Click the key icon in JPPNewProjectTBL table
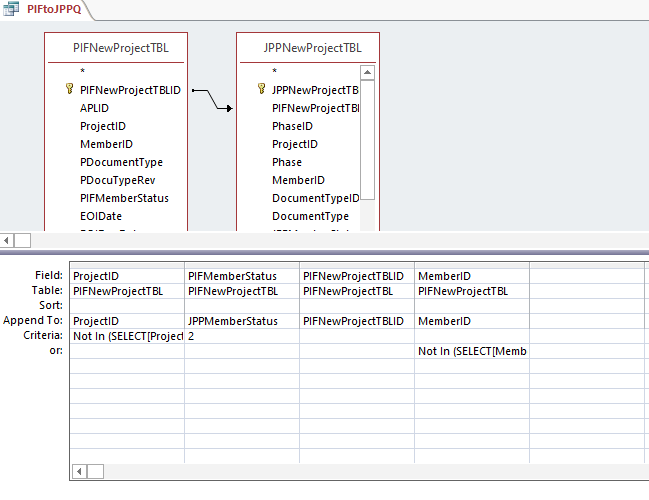 click(x=261, y=89)
